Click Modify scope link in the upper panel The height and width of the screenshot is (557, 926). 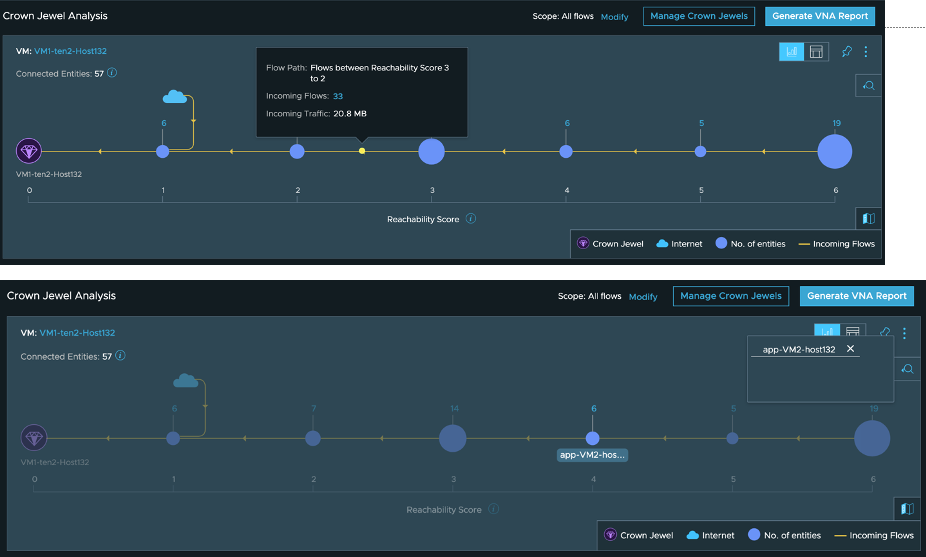coord(615,17)
